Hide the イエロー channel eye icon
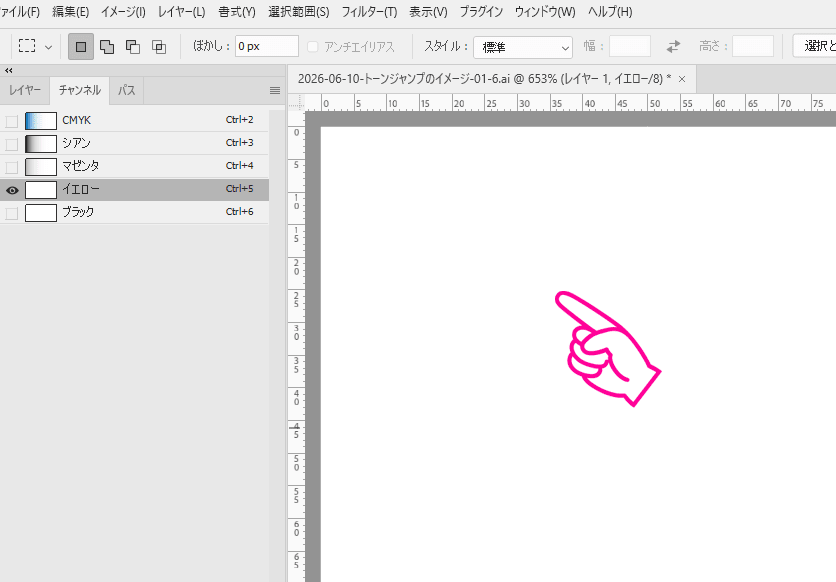Viewport: 836px width, 582px height. [x=12, y=190]
